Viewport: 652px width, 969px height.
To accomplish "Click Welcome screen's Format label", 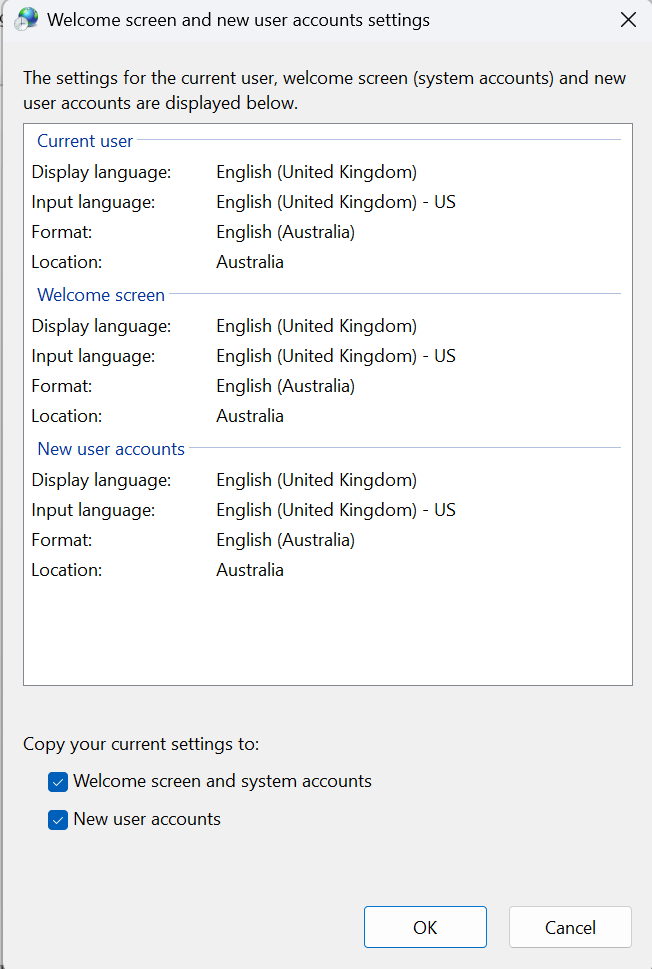I will (62, 386).
